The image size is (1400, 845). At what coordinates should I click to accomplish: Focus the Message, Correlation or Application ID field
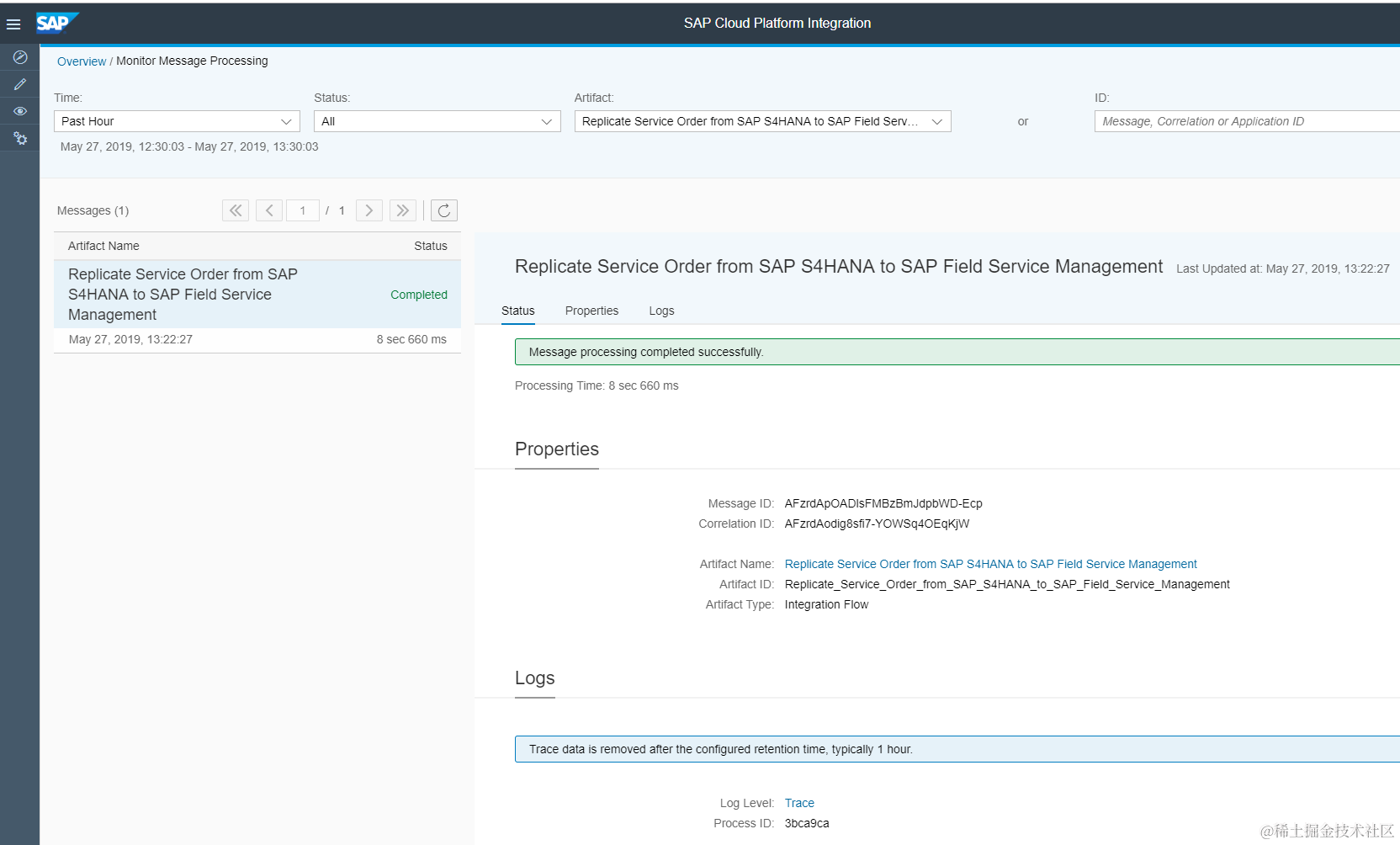click(1247, 121)
